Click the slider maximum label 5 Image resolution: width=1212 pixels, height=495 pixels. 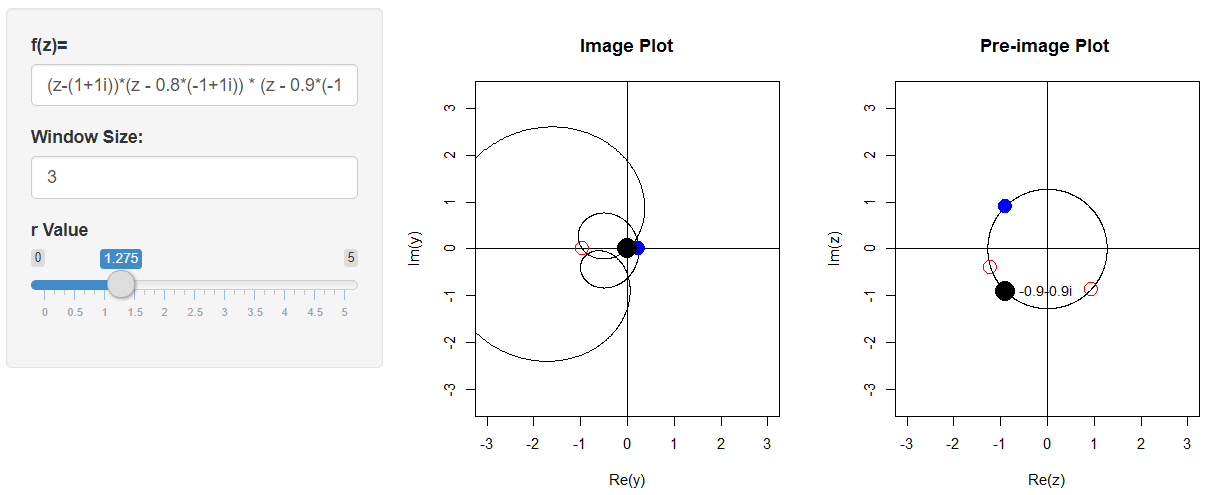(350, 258)
